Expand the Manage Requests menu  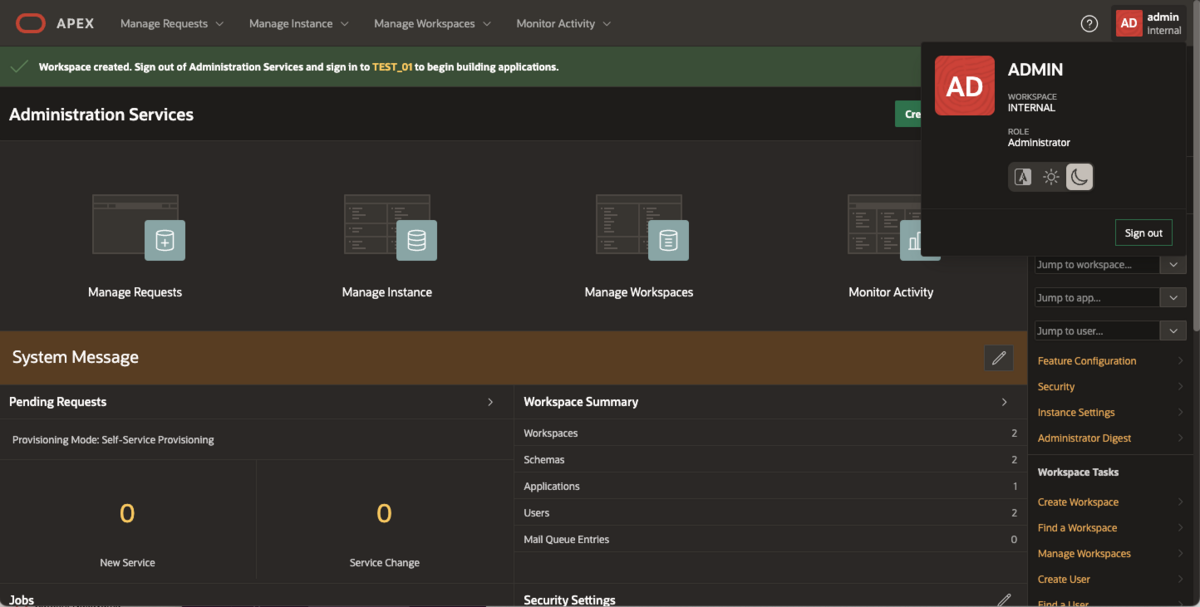point(172,23)
